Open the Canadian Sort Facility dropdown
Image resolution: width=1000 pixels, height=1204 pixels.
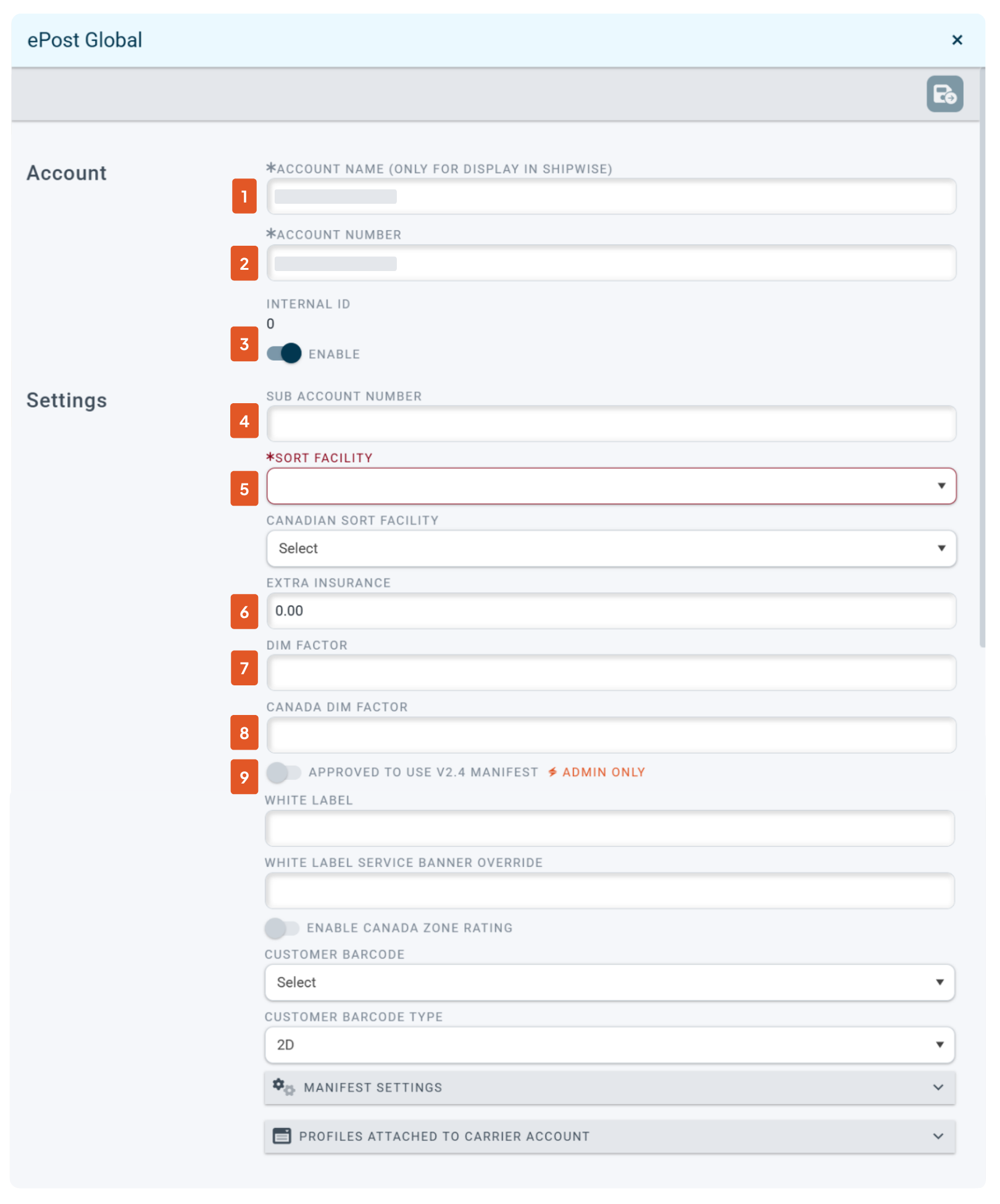[x=611, y=548]
